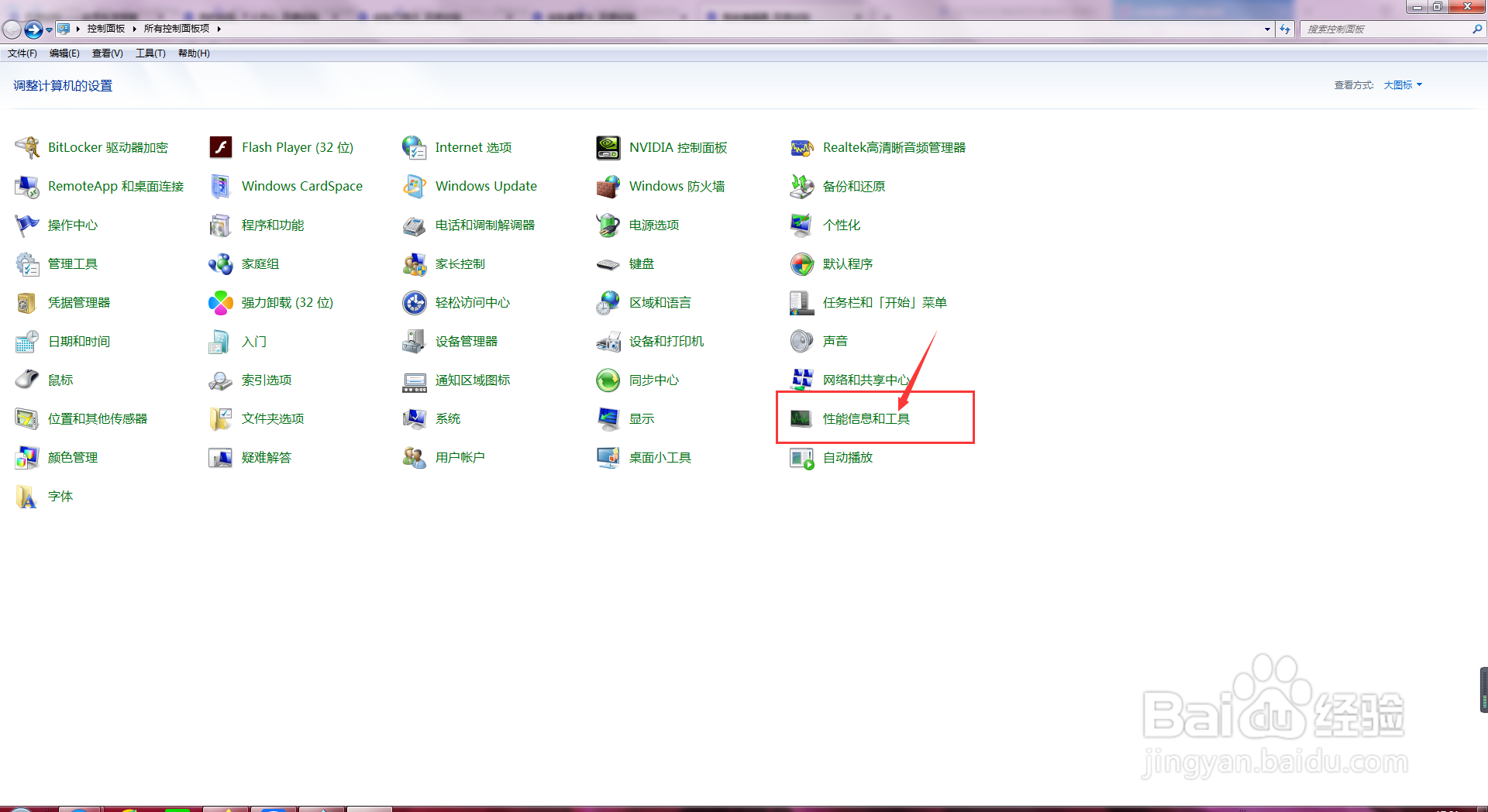Open 日期和时间 calendar icon
The image size is (1488, 812).
27,341
